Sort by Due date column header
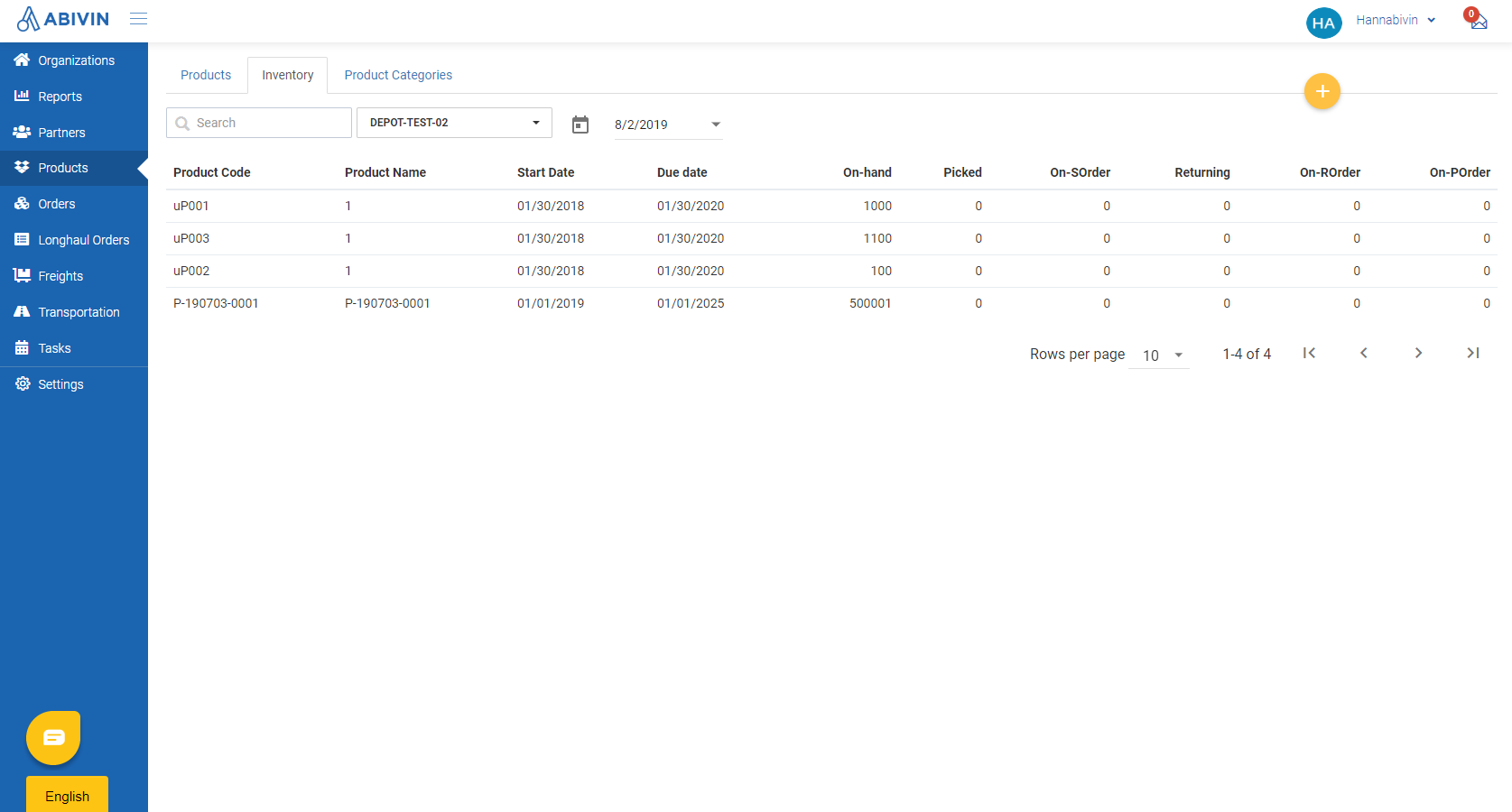The width and height of the screenshot is (1512, 812). [x=682, y=172]
